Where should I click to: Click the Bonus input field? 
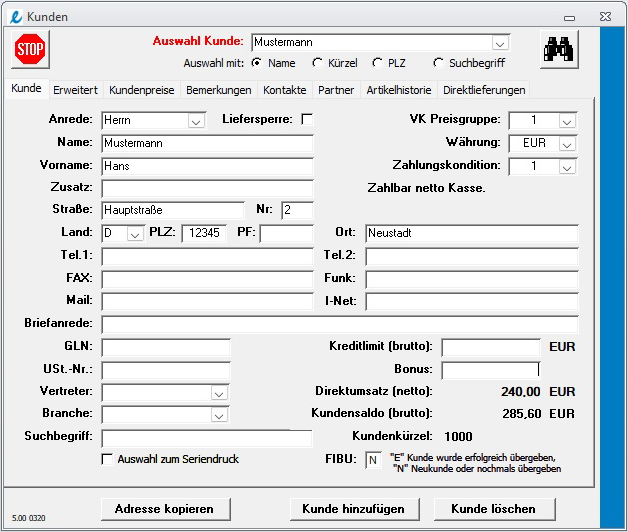(491, 370)
